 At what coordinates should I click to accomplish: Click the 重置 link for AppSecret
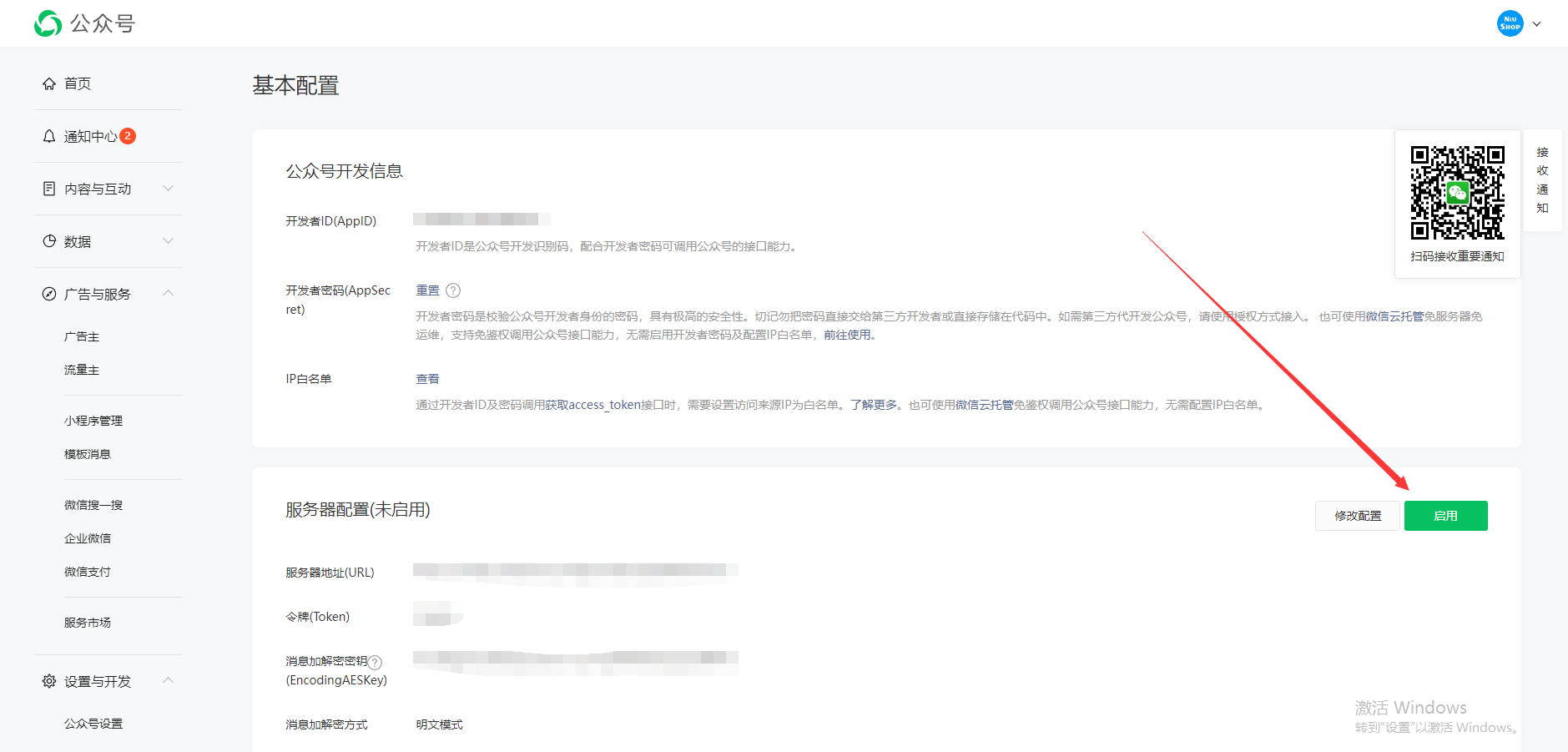[x=427, y=290]
